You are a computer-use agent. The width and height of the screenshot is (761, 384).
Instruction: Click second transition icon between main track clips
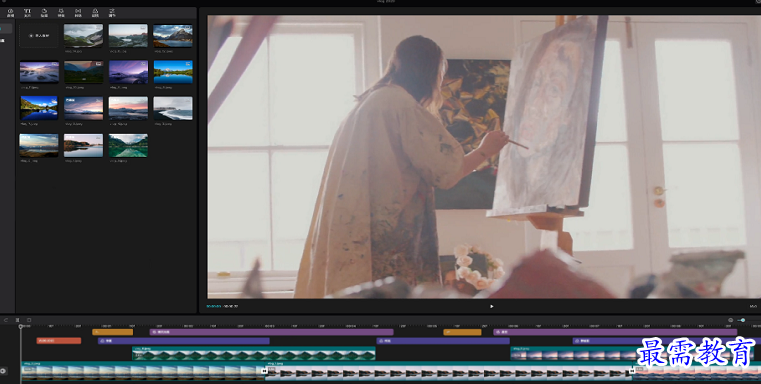631,371
